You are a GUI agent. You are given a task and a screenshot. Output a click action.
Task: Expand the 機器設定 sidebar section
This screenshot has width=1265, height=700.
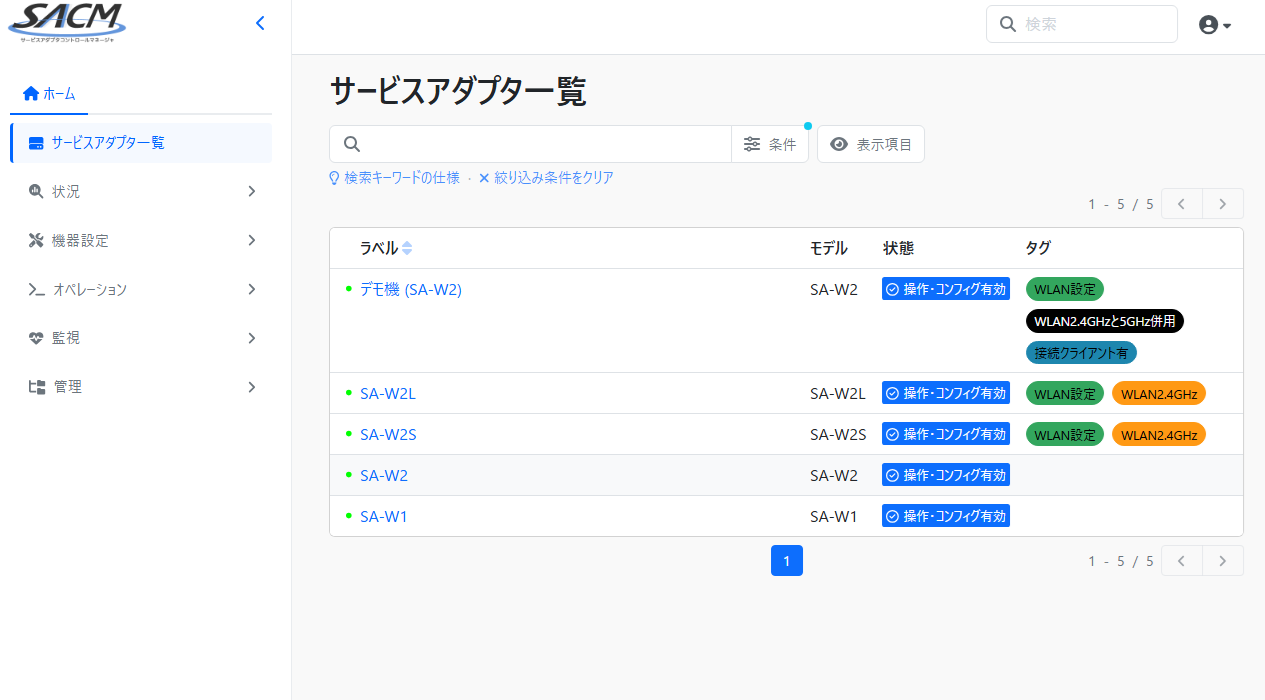141,240
